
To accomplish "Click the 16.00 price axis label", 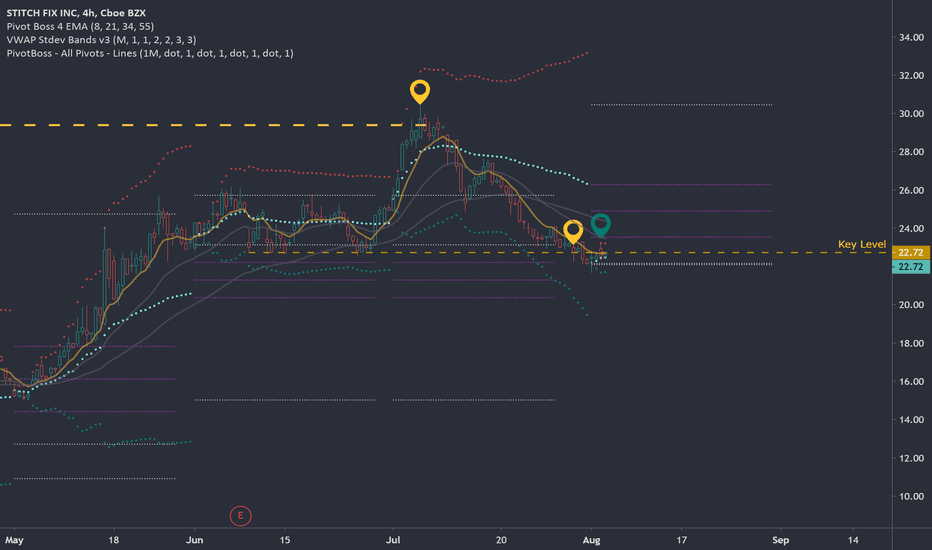I will tap(911, 382).
